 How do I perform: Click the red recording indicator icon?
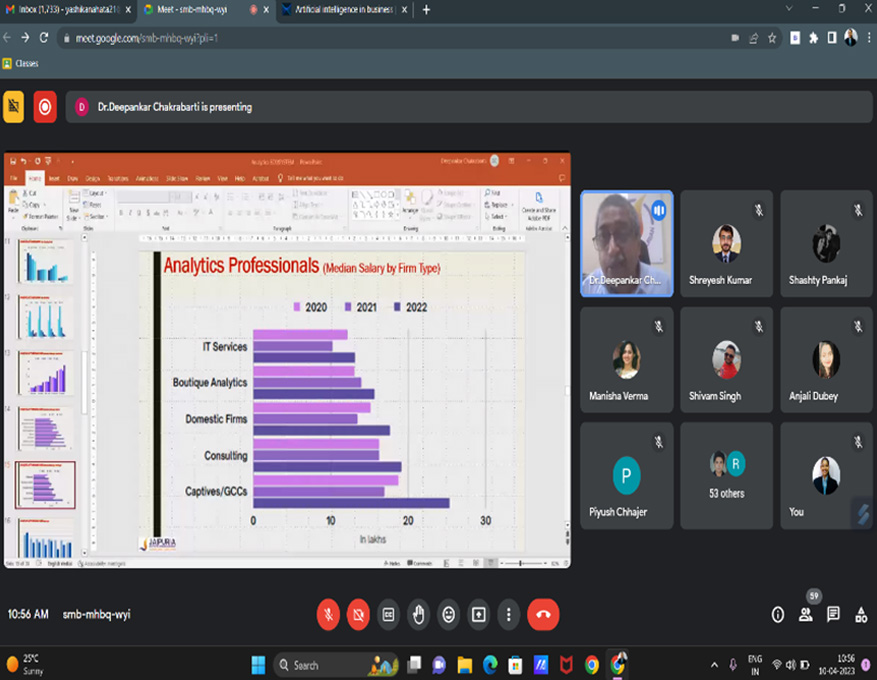click(x=45, y=106)
